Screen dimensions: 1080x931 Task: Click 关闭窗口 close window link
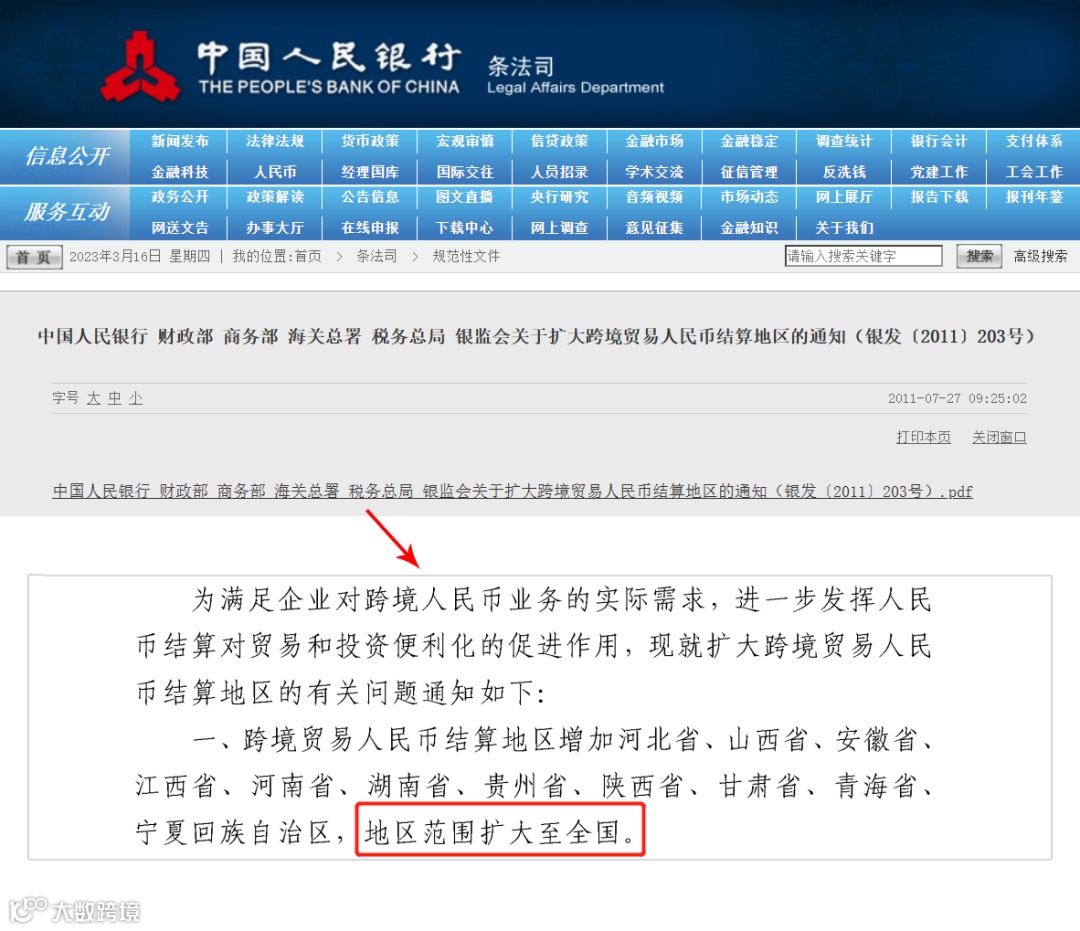coord(999,437)
